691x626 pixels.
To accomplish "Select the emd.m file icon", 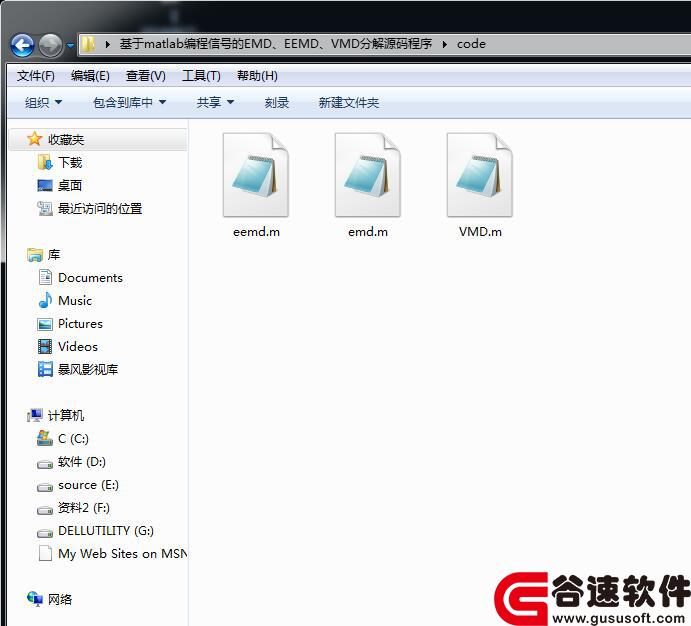I will point(368,175).
